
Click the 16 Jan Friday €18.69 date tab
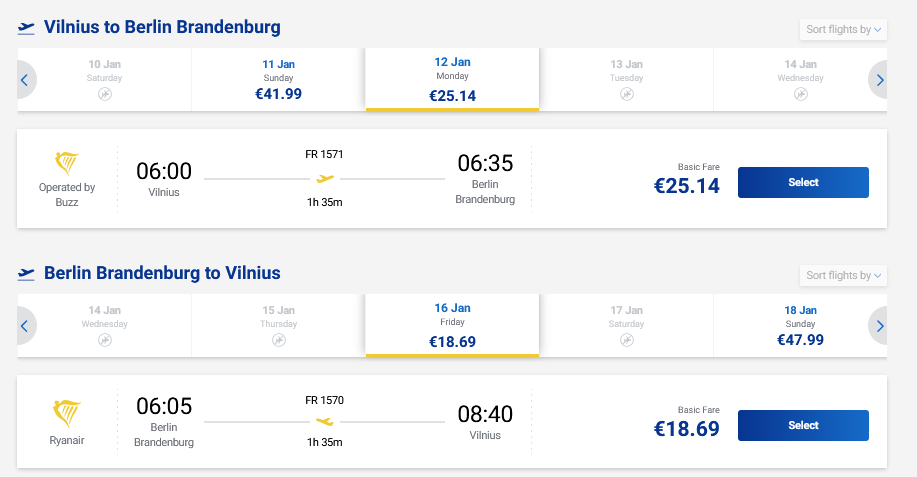[x=452, y=326]
